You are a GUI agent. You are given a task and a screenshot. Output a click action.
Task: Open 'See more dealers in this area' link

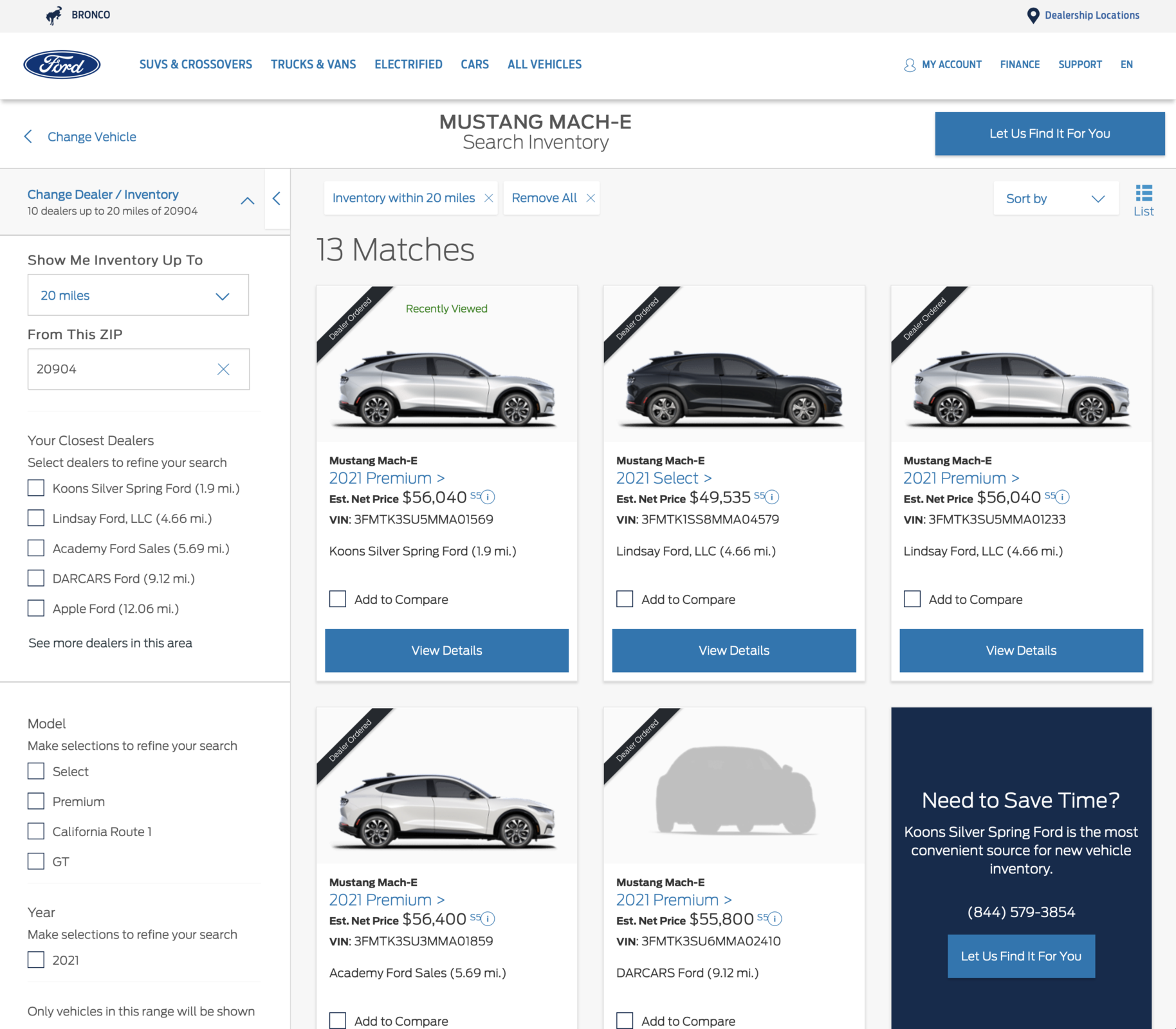(109, 642)
